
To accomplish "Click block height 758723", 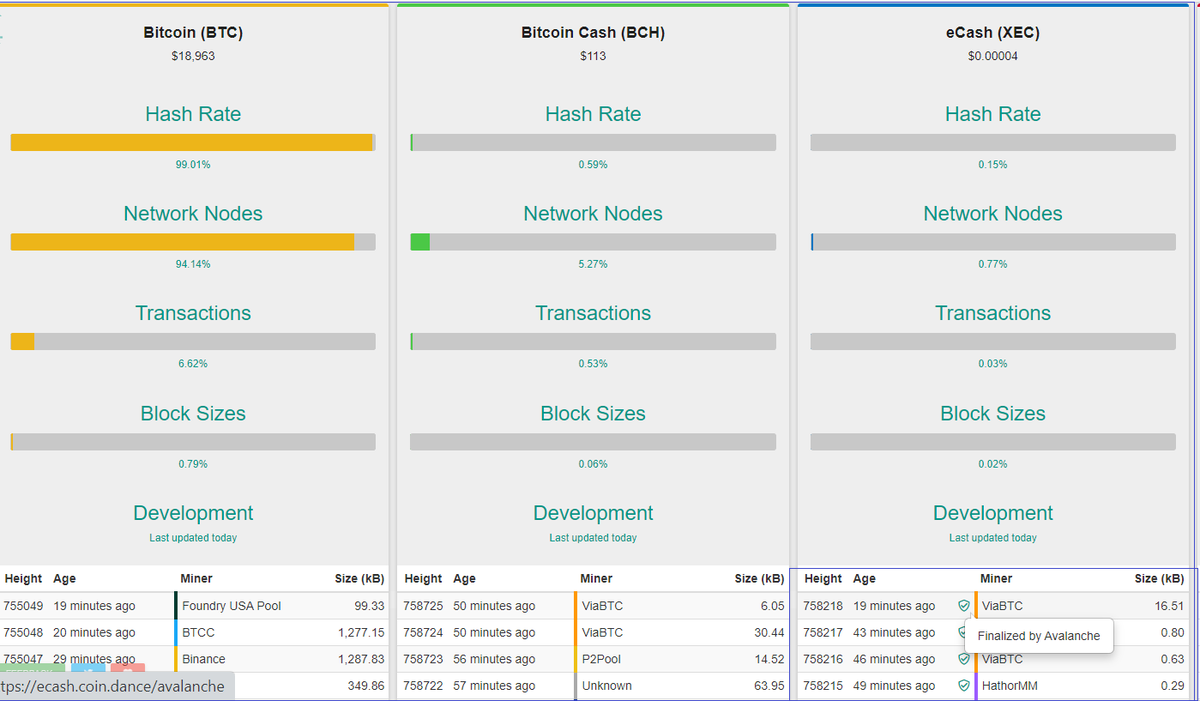I will click(x=423, y=659).
